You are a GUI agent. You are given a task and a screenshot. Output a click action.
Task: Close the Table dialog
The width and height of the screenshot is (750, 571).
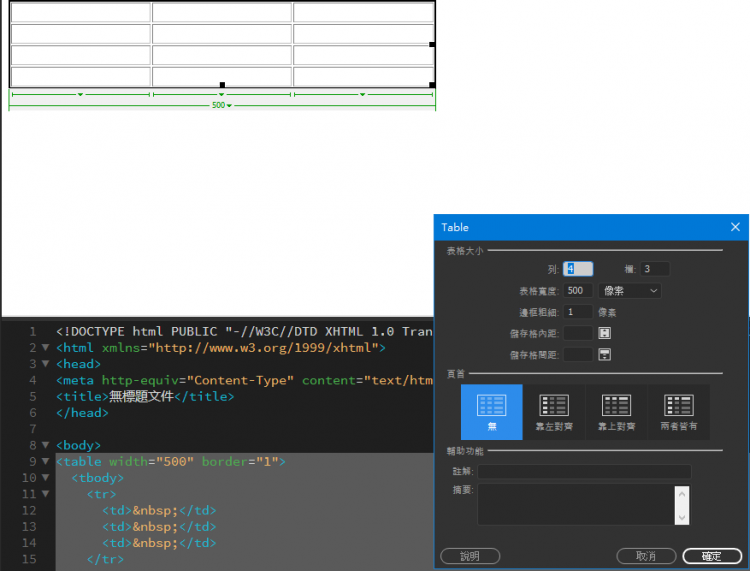tap(735, 227)
